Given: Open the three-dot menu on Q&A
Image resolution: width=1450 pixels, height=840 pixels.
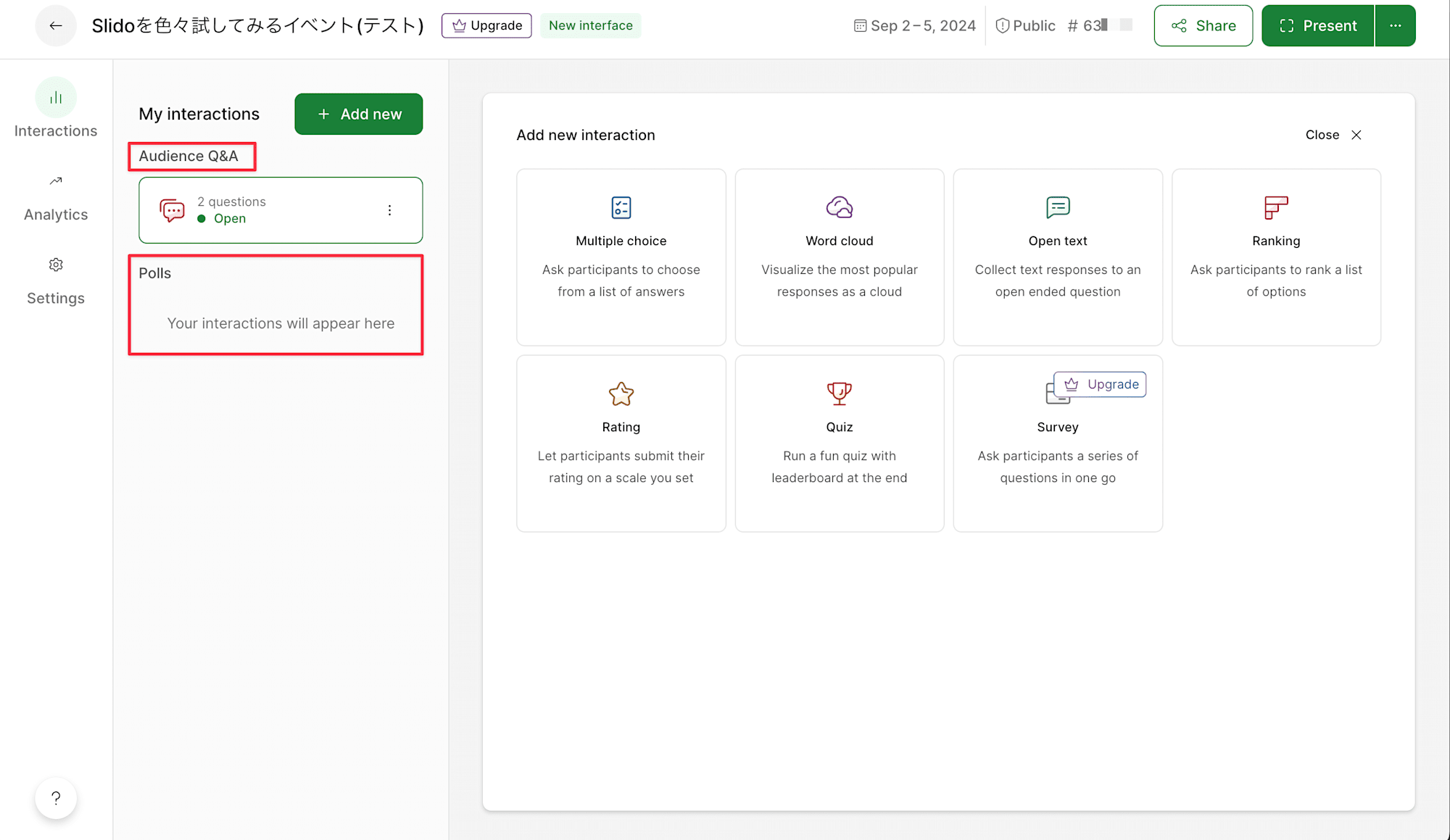Looking at the screenshot, I should 389,210.
